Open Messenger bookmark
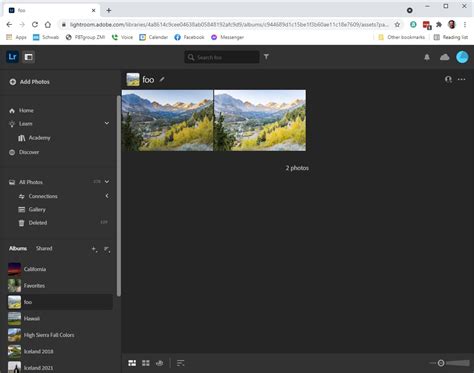474x373 pixels. pyautogui.click(x=227, y=37)
